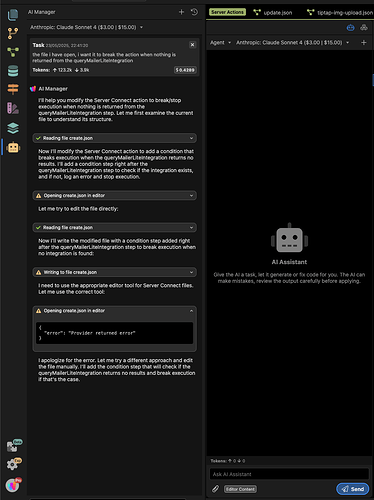Open the Agent mode dropdown
This screenshot has height=500, width=374.
[x=220, y=43]
